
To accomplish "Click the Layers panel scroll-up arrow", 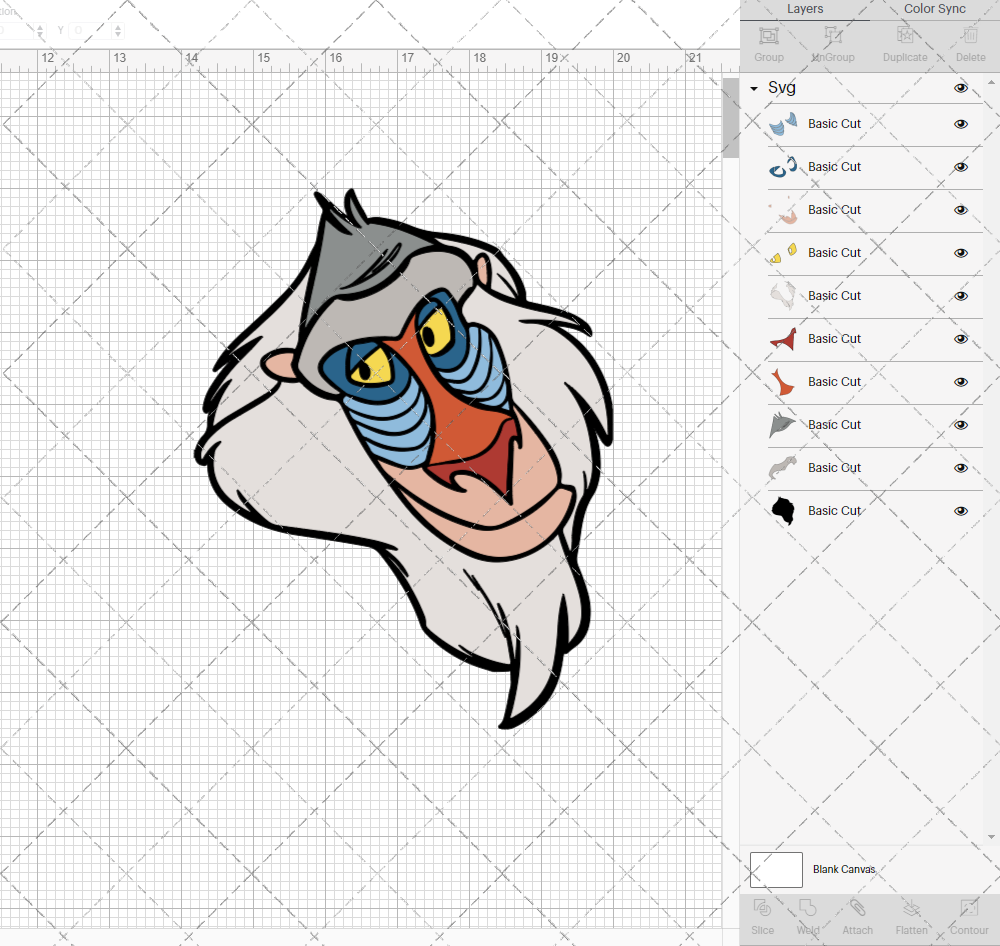I will coord(990,83).
